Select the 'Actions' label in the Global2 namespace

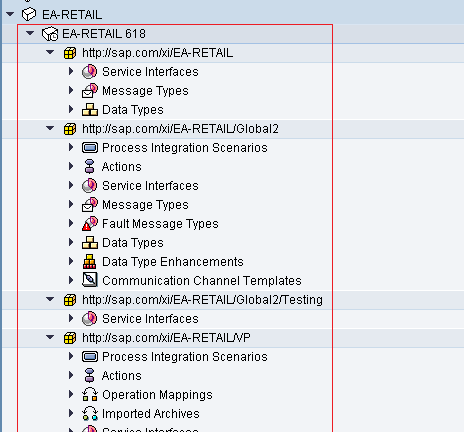click(122, 167)
